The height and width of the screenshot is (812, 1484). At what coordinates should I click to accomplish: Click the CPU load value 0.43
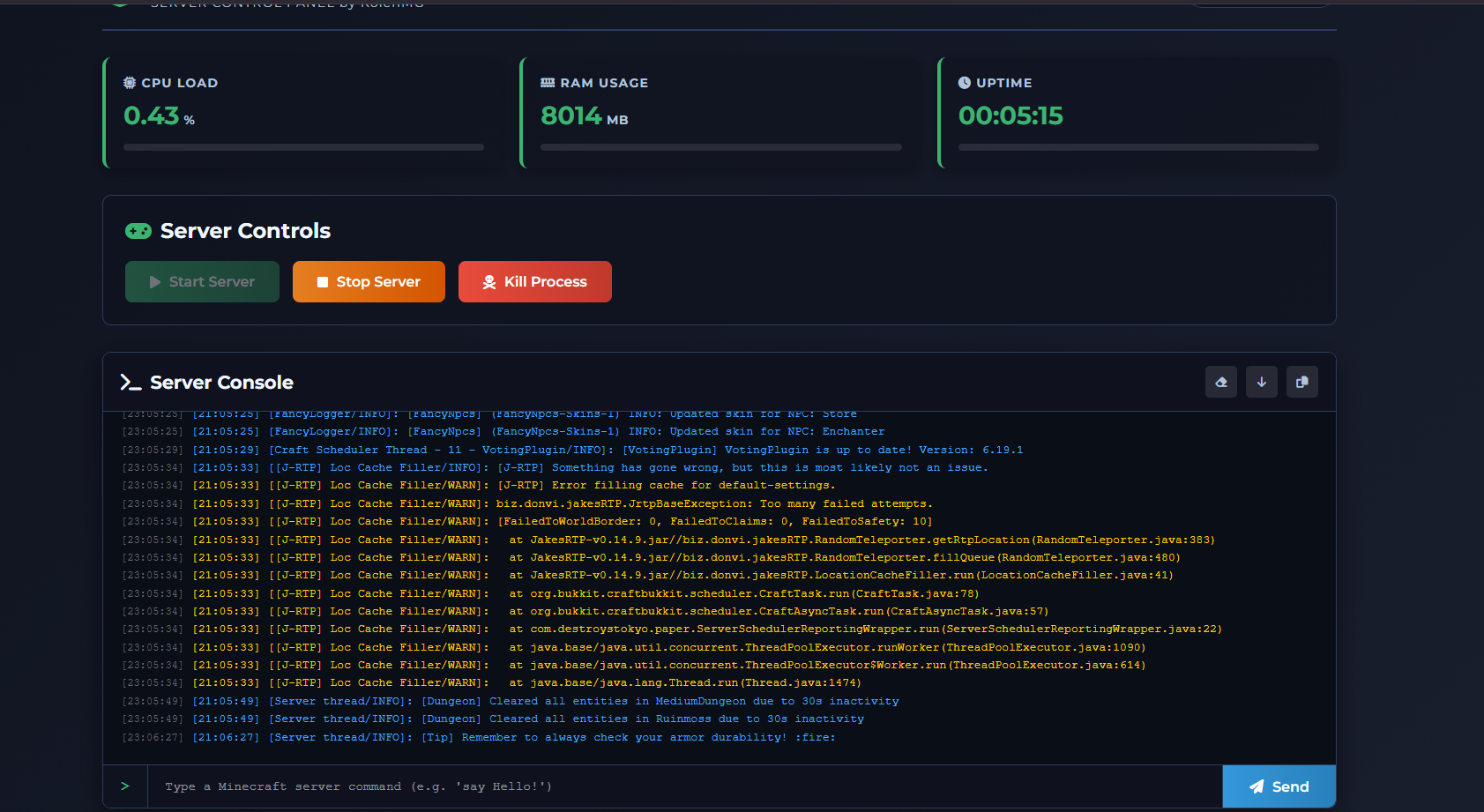[x=152, y=115]
